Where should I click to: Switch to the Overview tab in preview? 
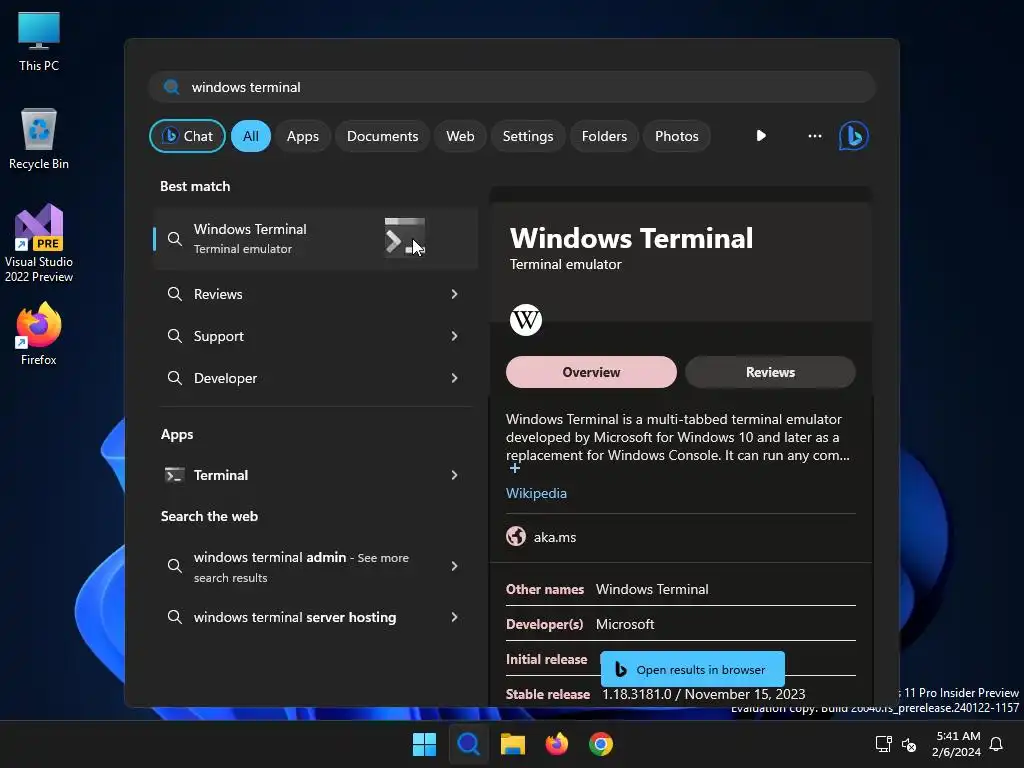[x=591, y=372]
